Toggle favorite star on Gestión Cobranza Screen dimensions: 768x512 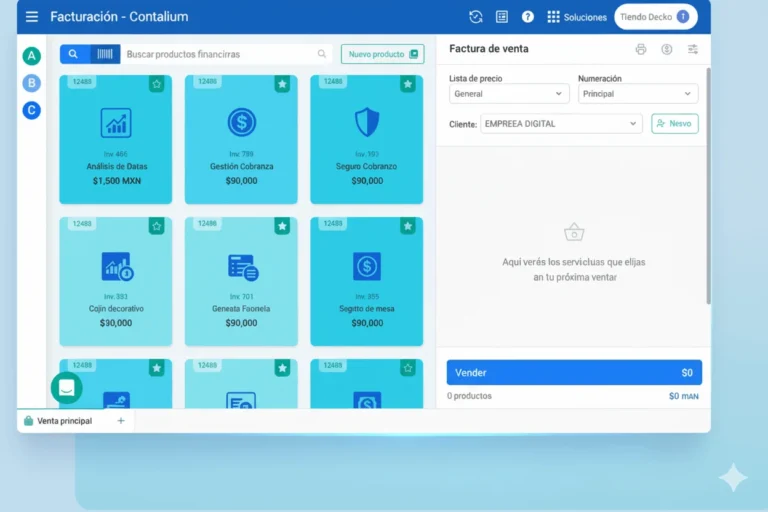[282, 84]
